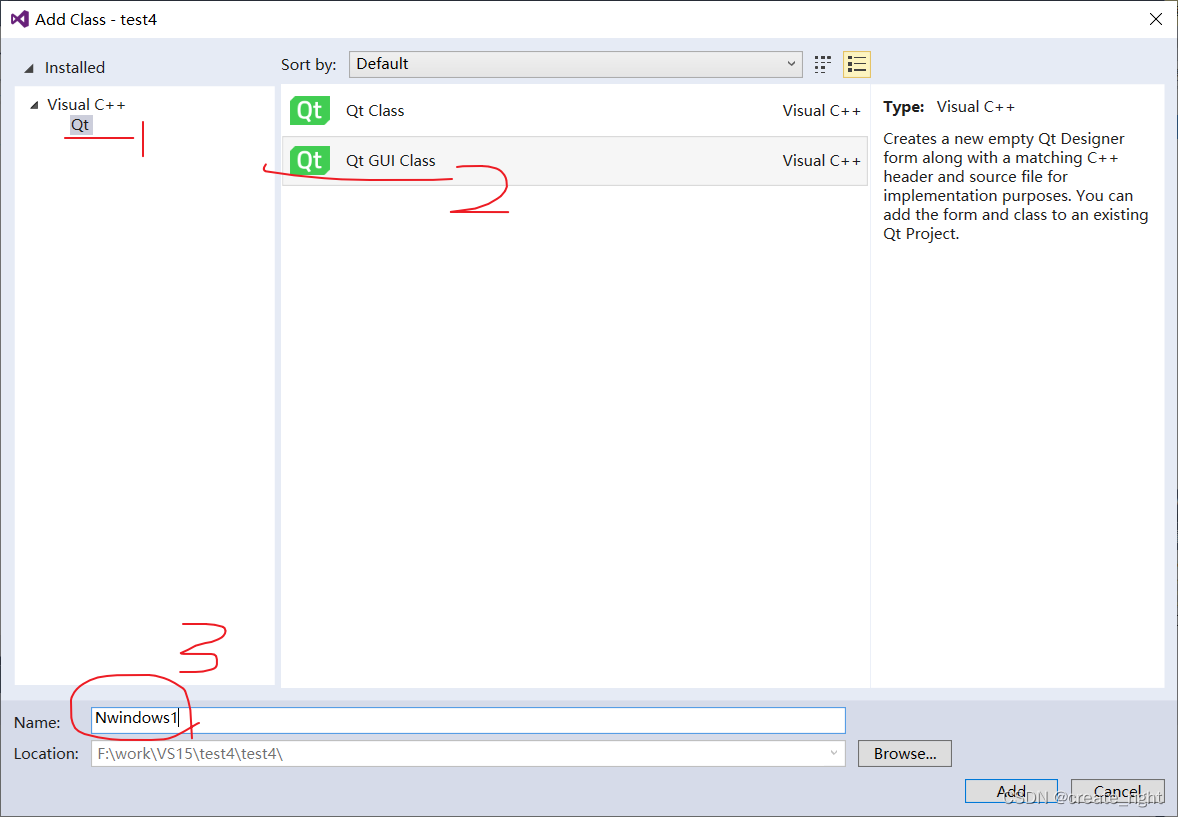The width and height of the screenshot is (1178, 817).
Task: Select Visual C++ in the tree
Action: click(x=86, y=104)
